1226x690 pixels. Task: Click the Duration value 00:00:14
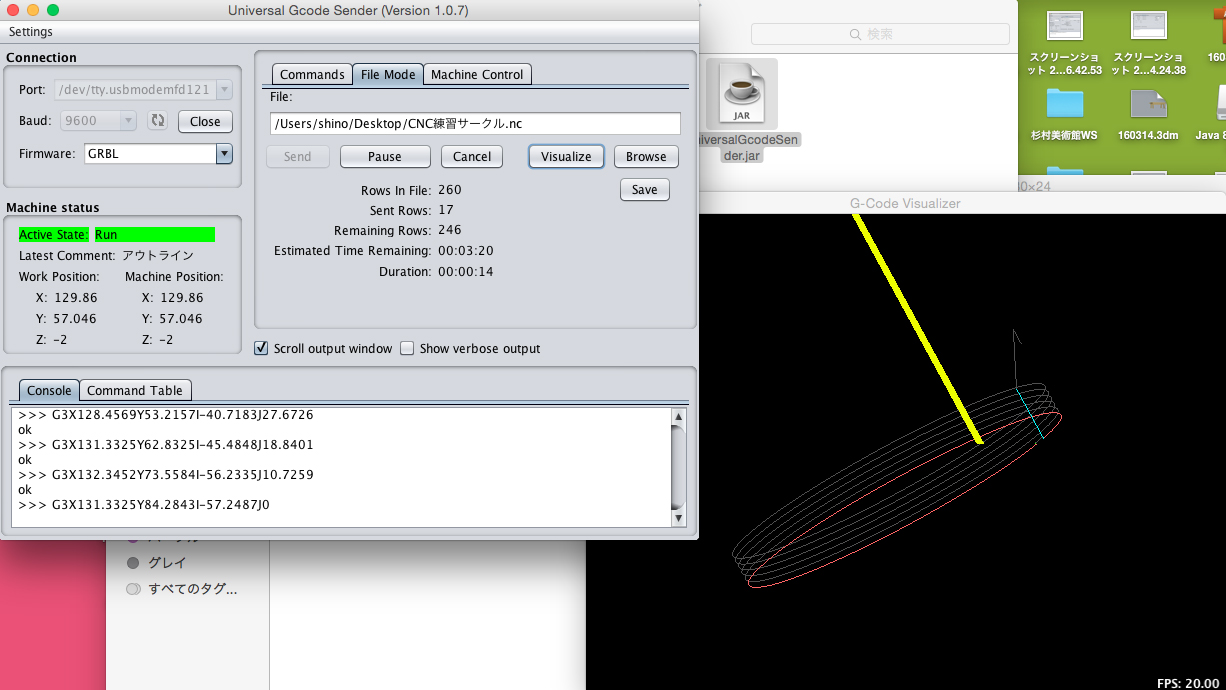pyautogui.click(x=466, y=271)
